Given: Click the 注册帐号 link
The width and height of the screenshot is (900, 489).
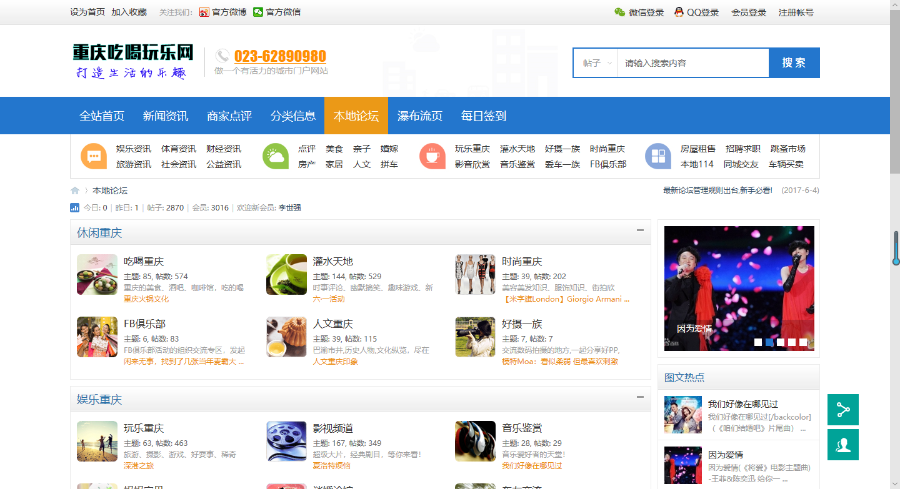Looking at the screenshot, I should pos(796,12).
